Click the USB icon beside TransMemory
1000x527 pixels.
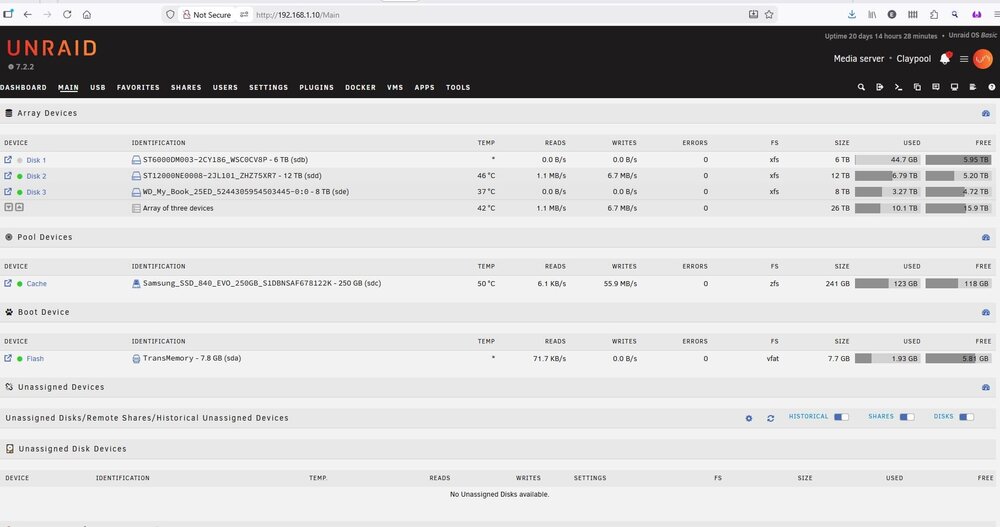tap(136, 359)
